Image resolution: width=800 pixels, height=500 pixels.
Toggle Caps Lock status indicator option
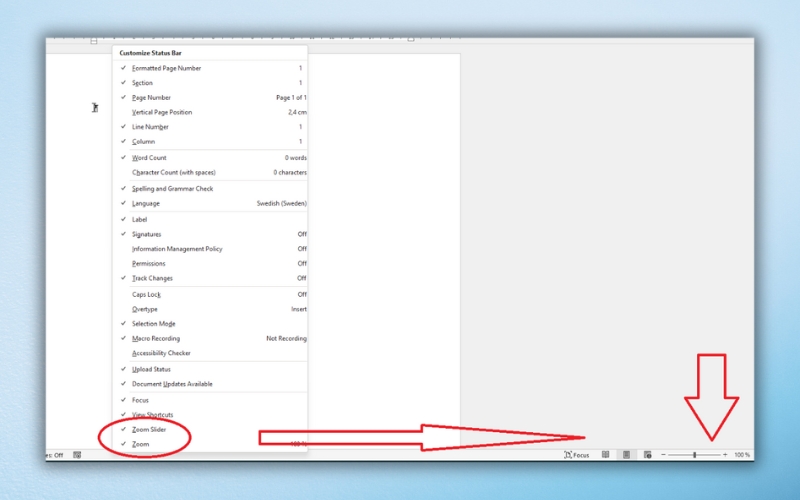click(146, 294)
